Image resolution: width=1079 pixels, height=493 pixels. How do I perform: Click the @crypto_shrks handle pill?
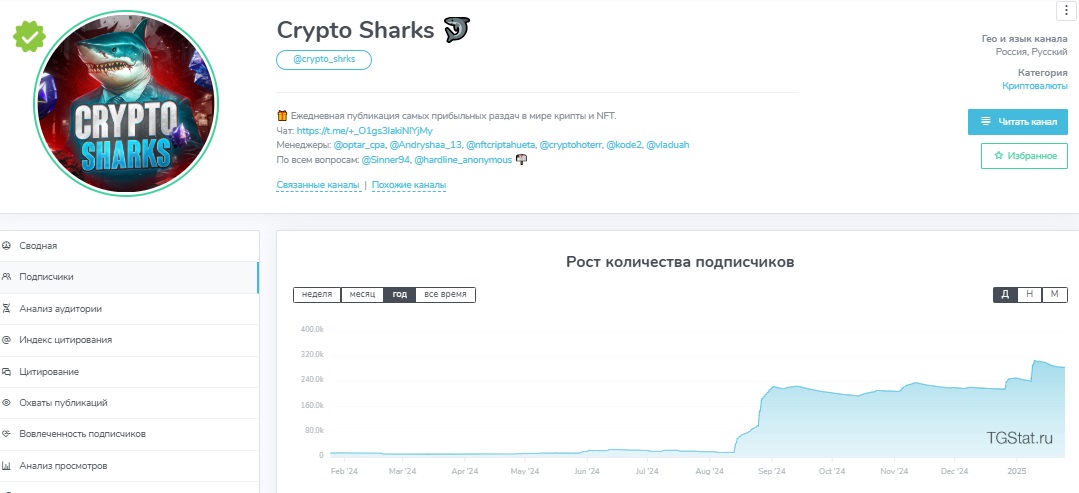coord(324,60)
